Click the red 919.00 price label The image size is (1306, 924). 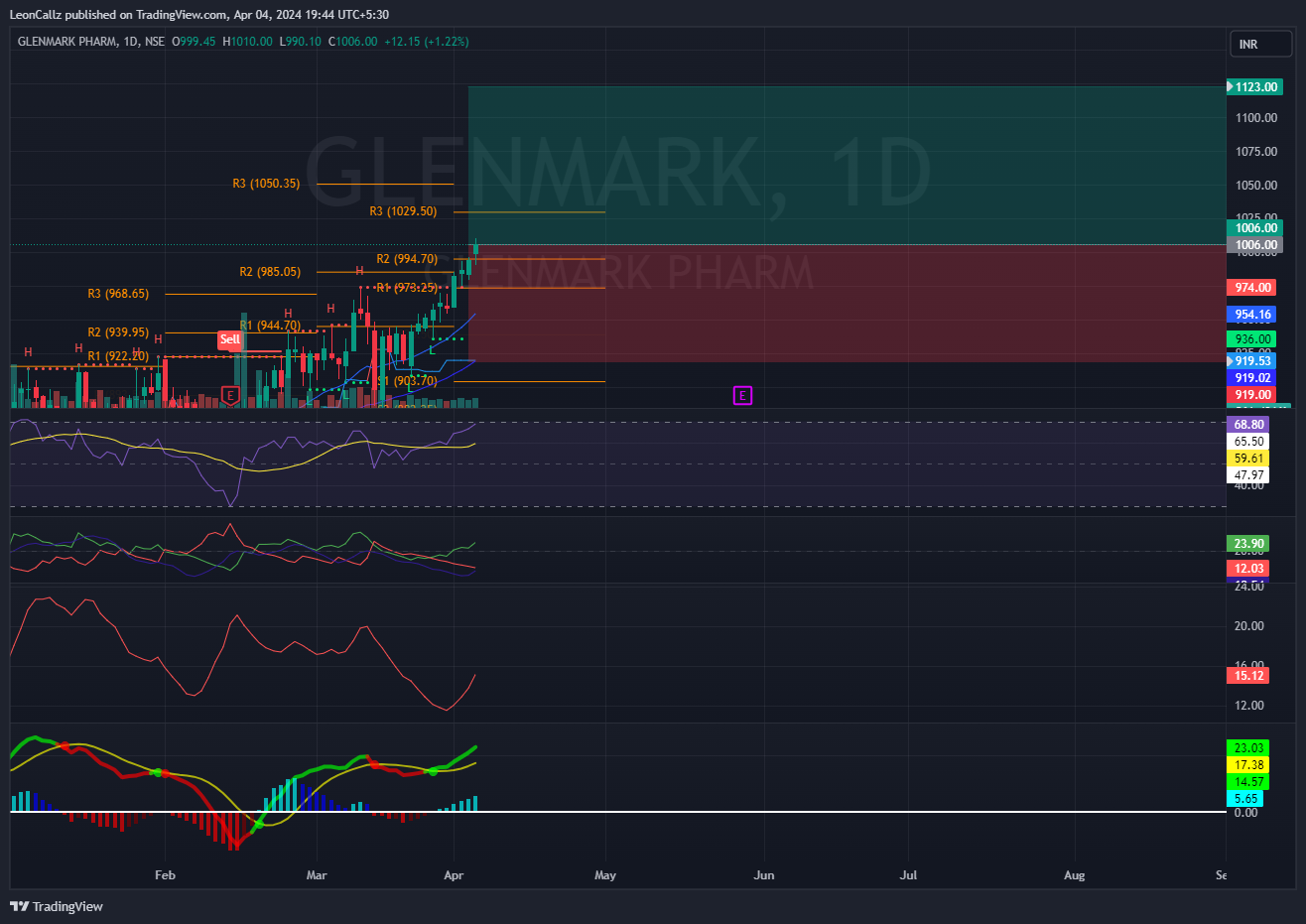tap(1251, 395)
